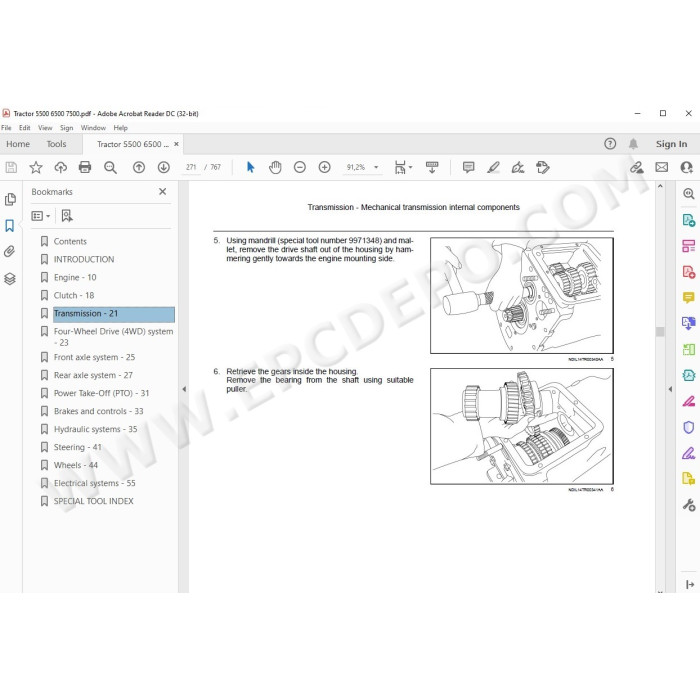The height and width of the screenshot is (700, 700).
Task: Open More Tools wrench icon
Action: tap(688, 505)
